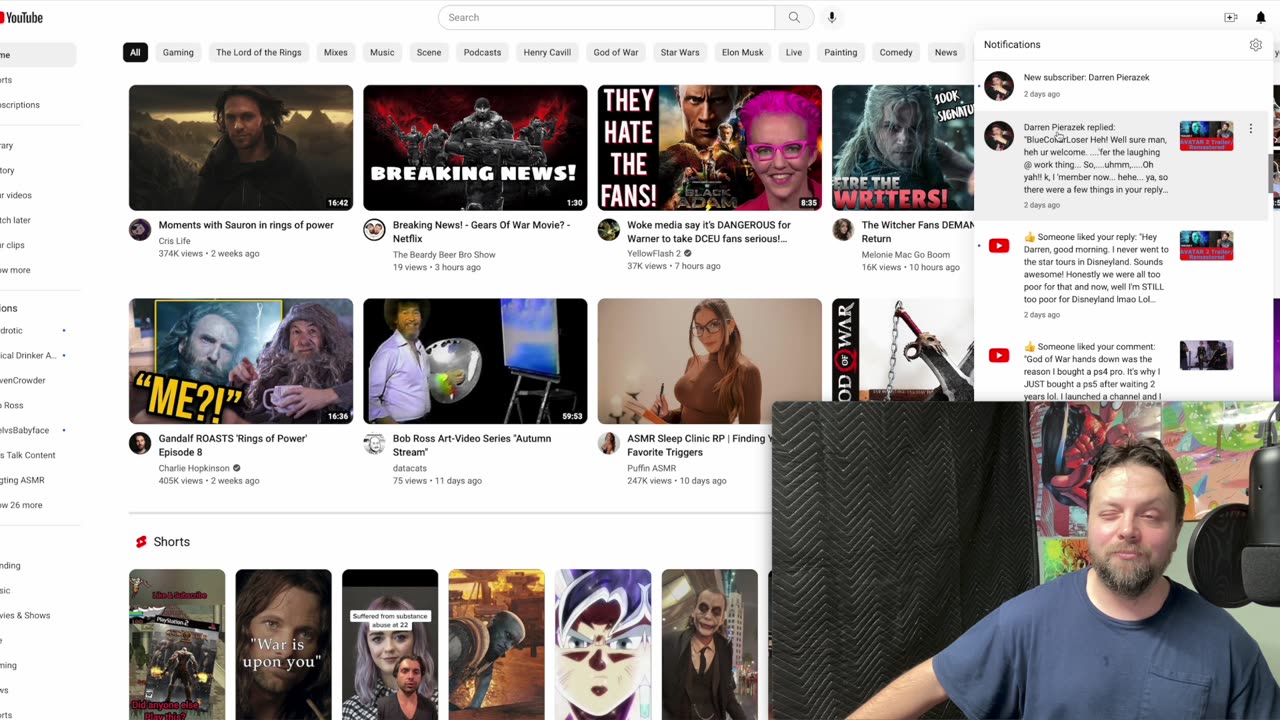
Task: Click the magnifier search button
Action: click(x=794, y=17)
